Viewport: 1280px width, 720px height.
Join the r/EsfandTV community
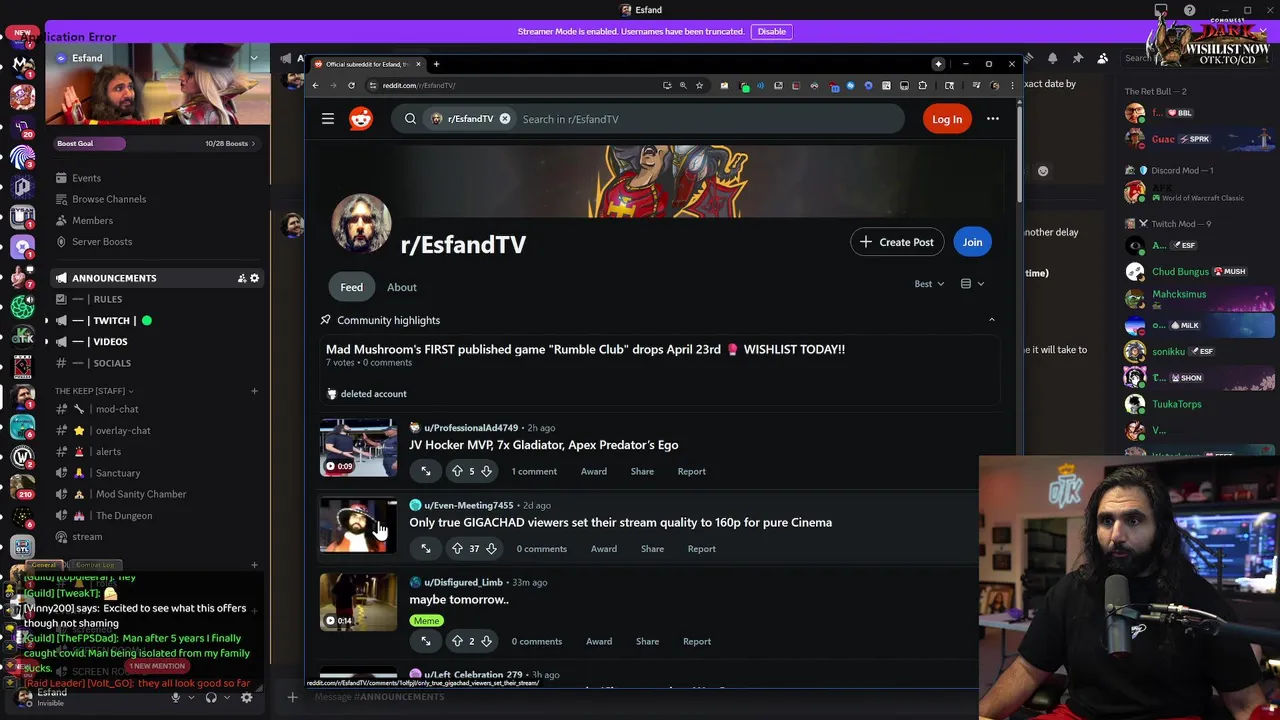click(x=972, y=242)
